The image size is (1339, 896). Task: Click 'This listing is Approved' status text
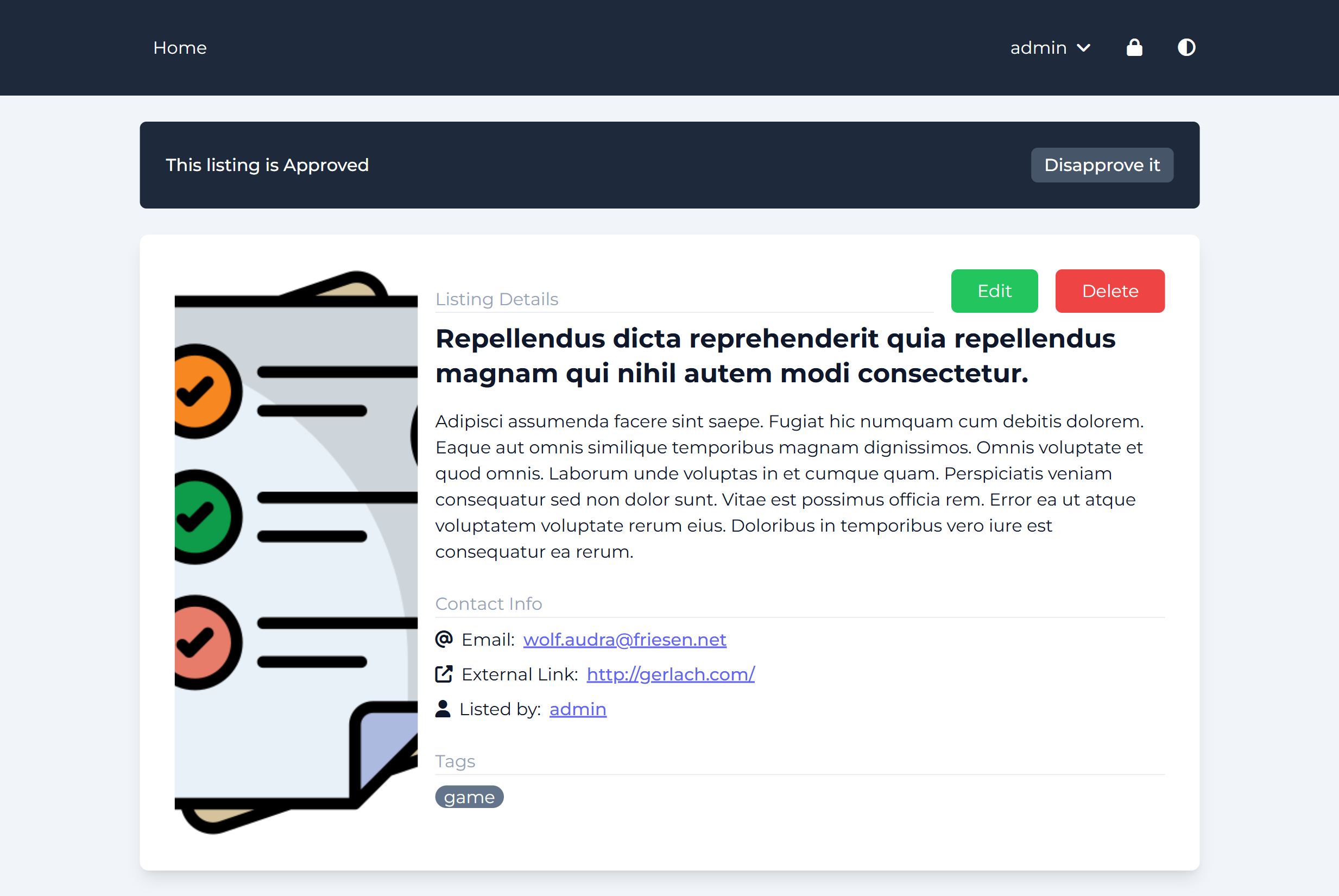[x=267, y=165]
